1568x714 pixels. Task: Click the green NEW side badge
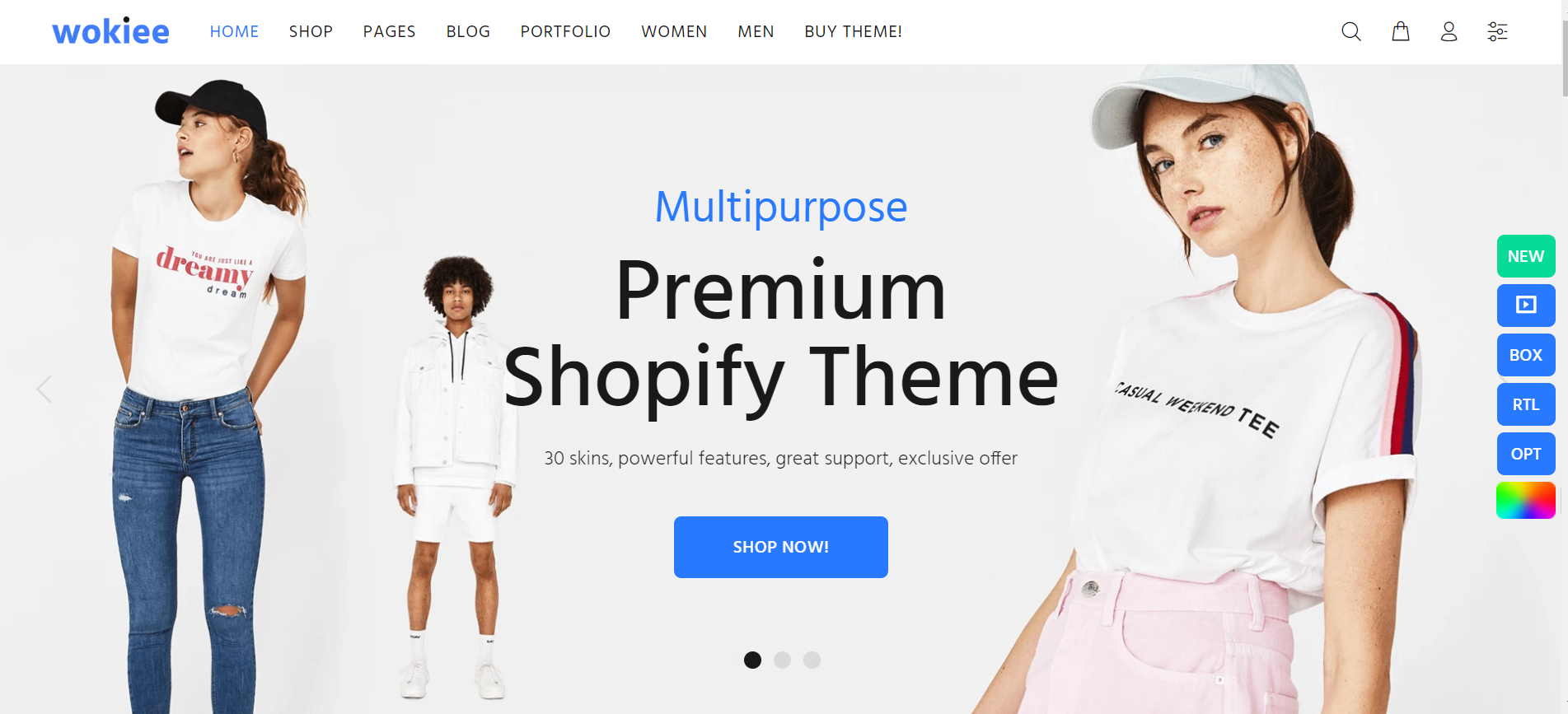[1526, 256]
